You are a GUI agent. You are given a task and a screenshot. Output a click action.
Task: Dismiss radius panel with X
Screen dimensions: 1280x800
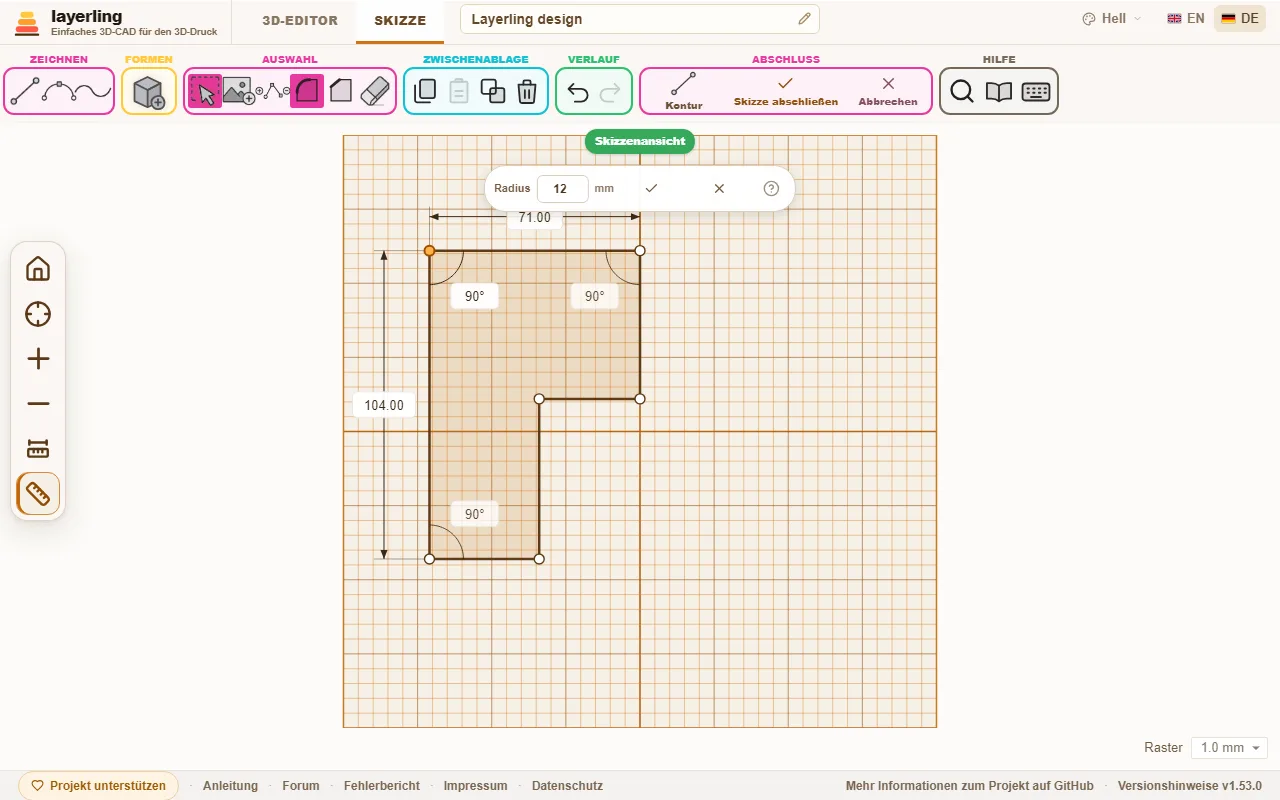coord(719,188)
